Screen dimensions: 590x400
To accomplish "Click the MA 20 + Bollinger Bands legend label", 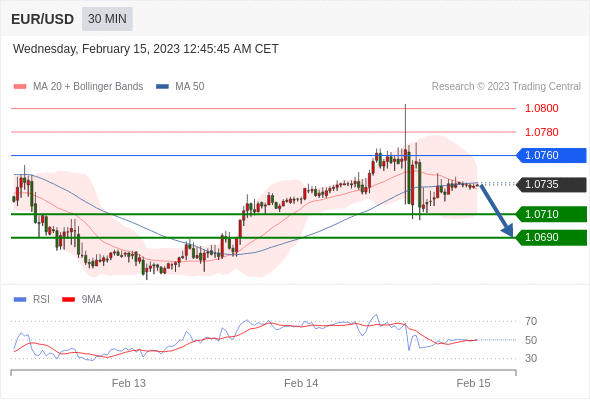I will [x=88, y=87].
